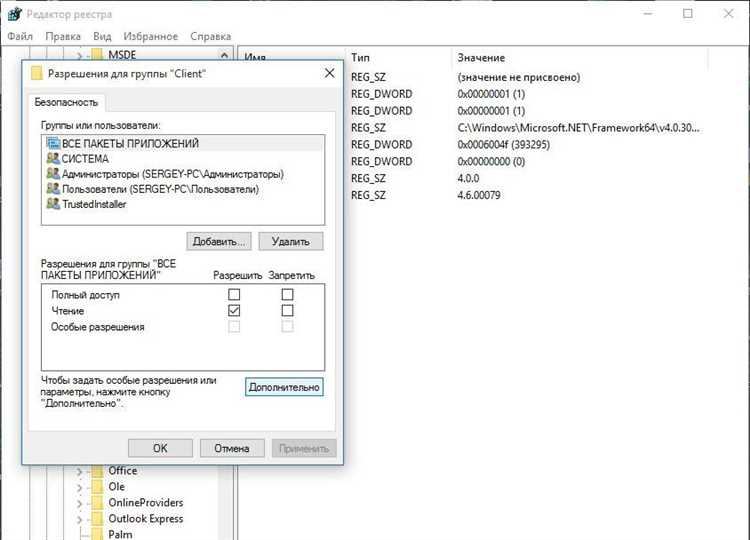Click the Outlook Express folder icon
This screenshot has width=750, height=540.
(x=97, y=519)
